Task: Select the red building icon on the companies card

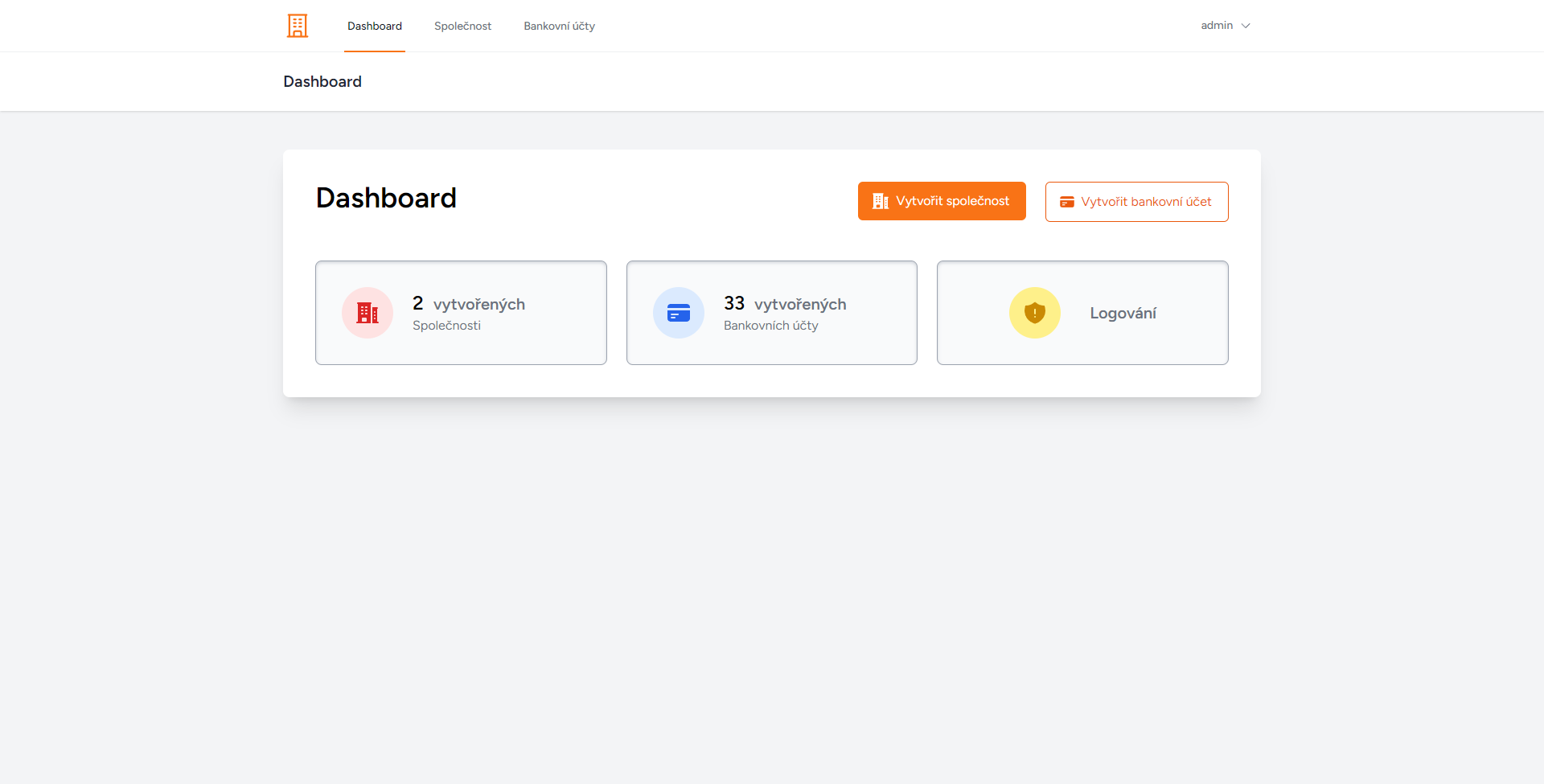Action: click(368, 312)
